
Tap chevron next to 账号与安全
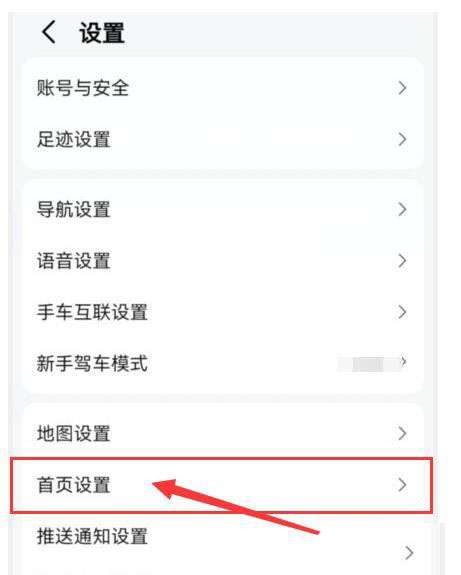[402, 88]
